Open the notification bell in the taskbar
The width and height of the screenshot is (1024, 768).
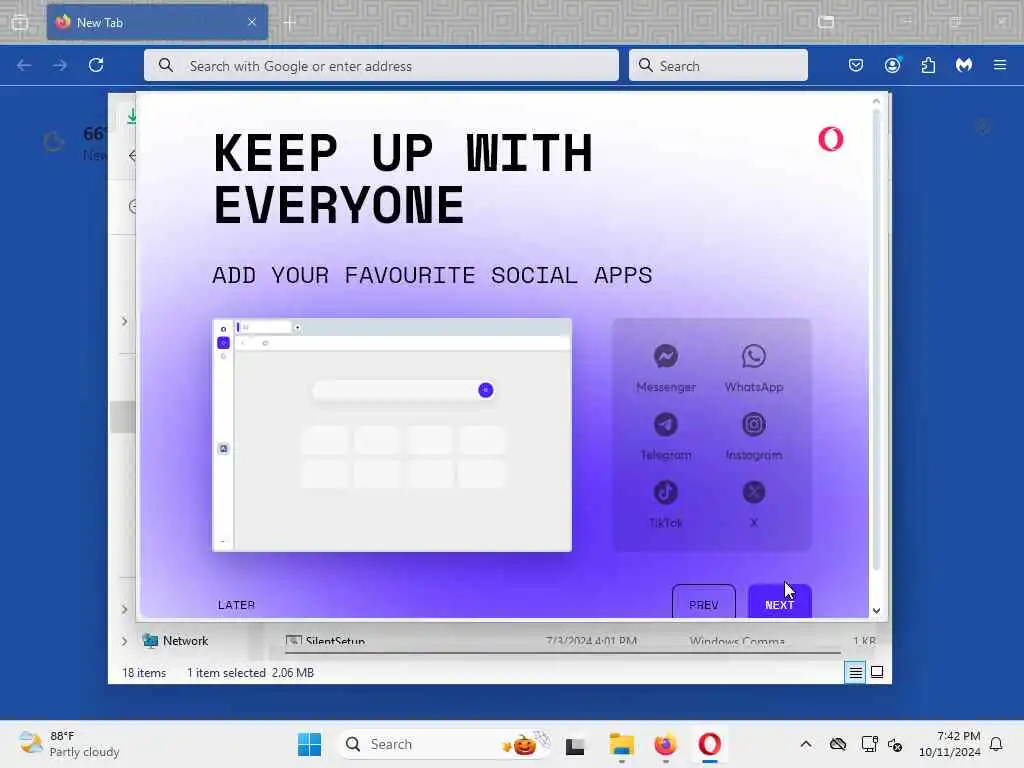(996, 744)
